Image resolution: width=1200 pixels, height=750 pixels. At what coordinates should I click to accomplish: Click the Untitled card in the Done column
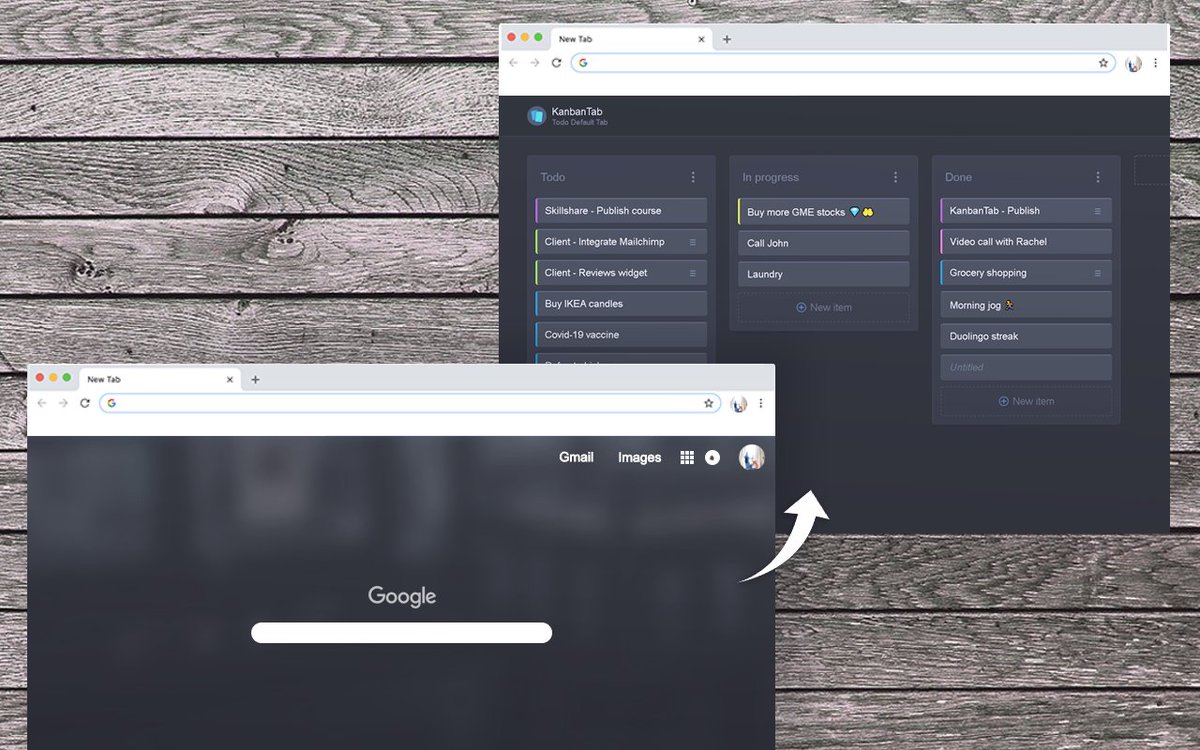pos(1026,367)
